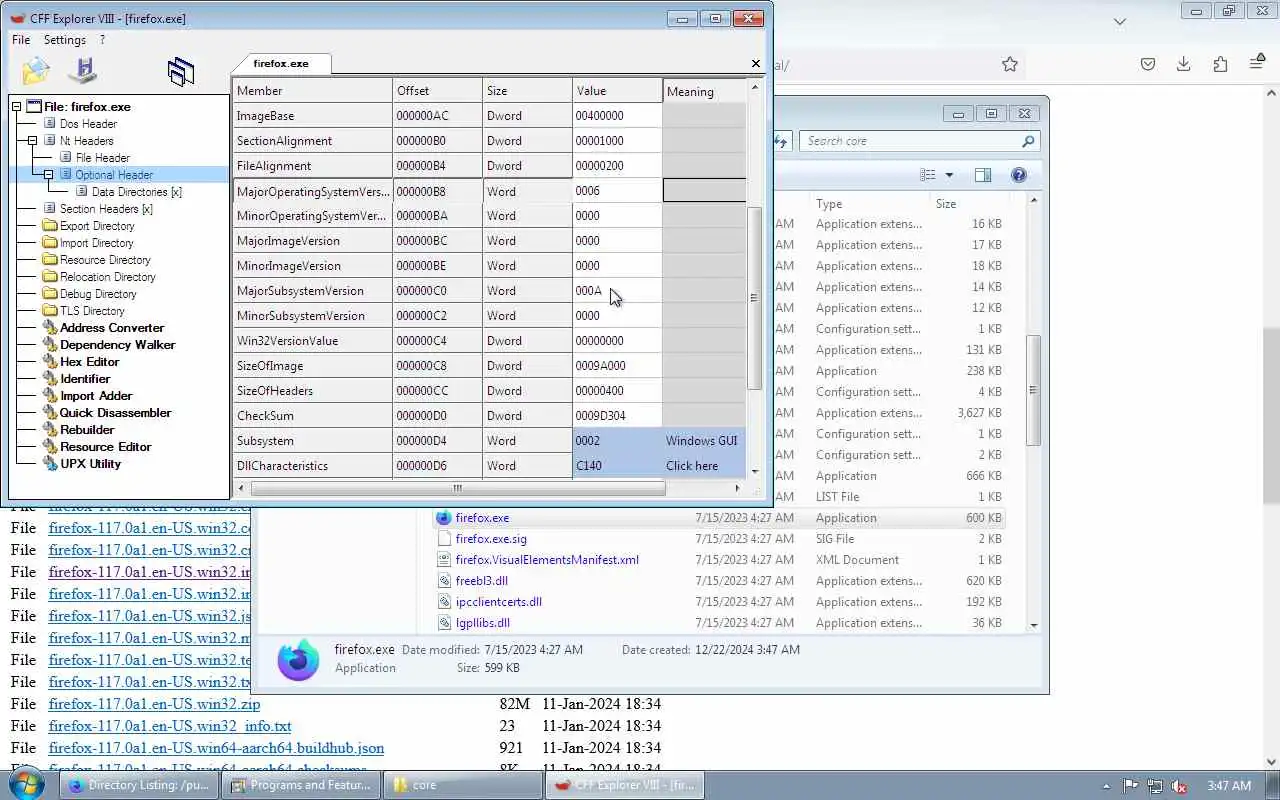Image resolution: width=1280 pixels, height=800 pixels.
Task: Open the Firefox Extensions puzzle icon
Action: tap(1220, 64)
